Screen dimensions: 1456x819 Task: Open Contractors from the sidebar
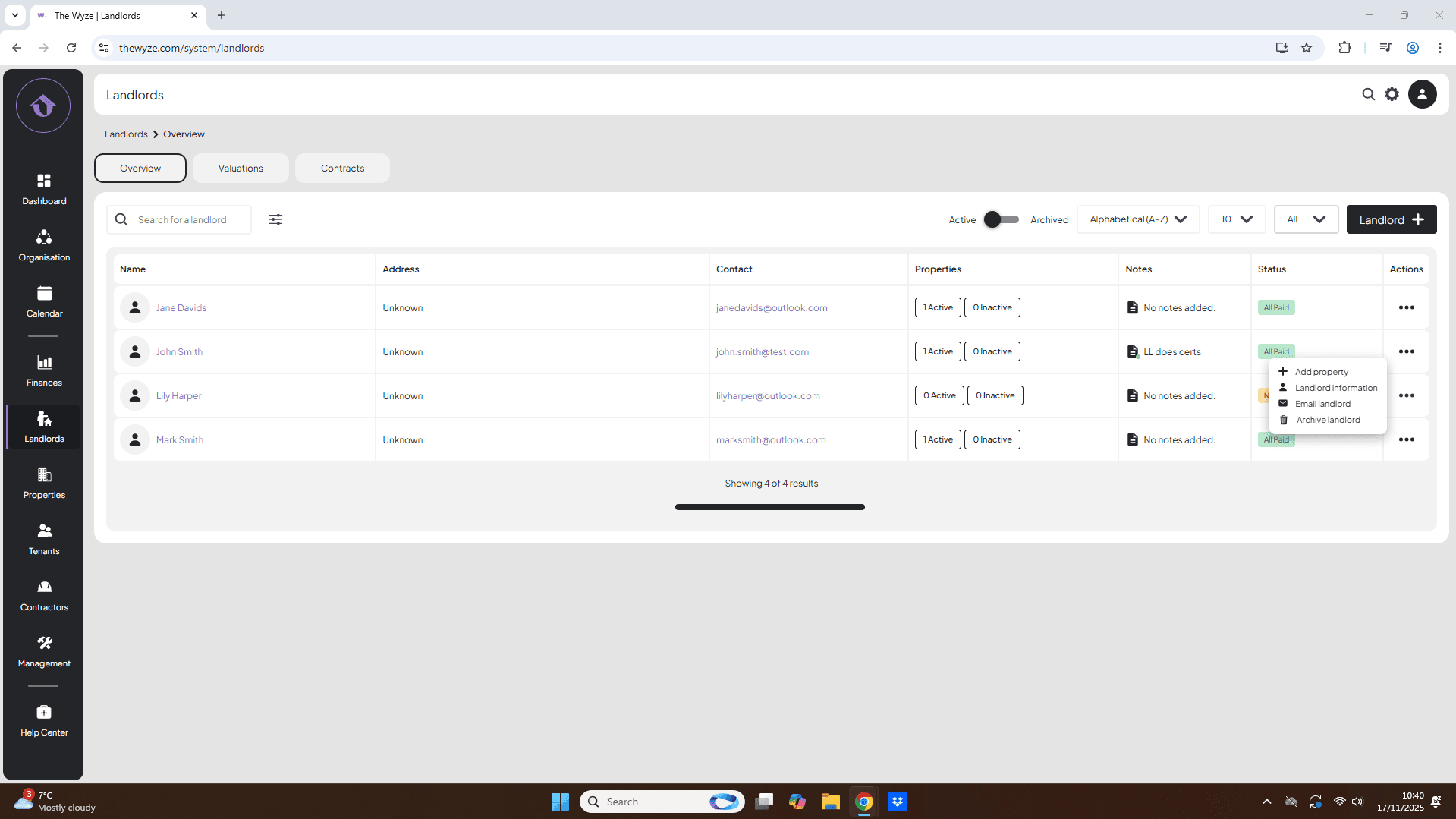pos(44,595)
